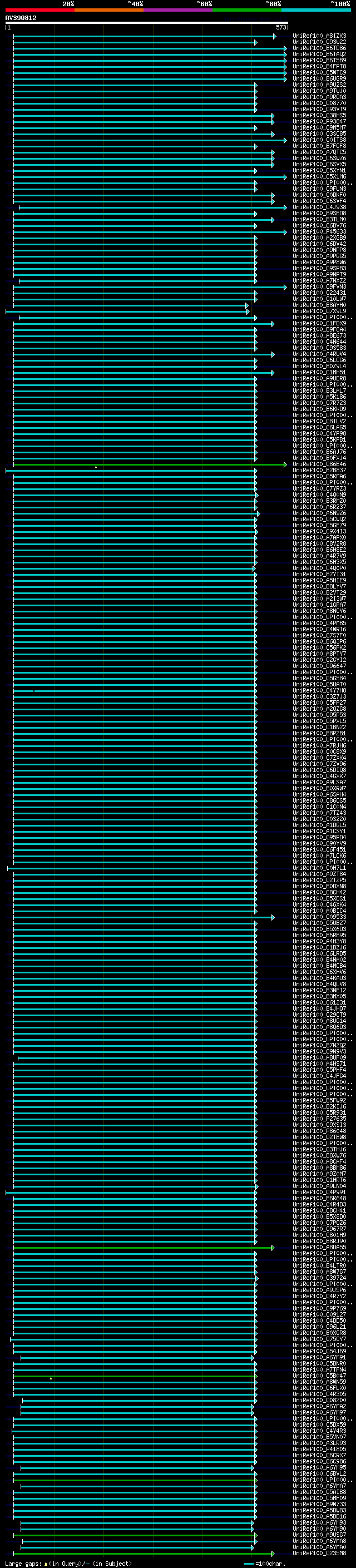Image resolution: width=356 pixels, height=1568 pixels.
Task: Select the UniRef100_Q0ITS8 label
Action: tap(319, 140)
